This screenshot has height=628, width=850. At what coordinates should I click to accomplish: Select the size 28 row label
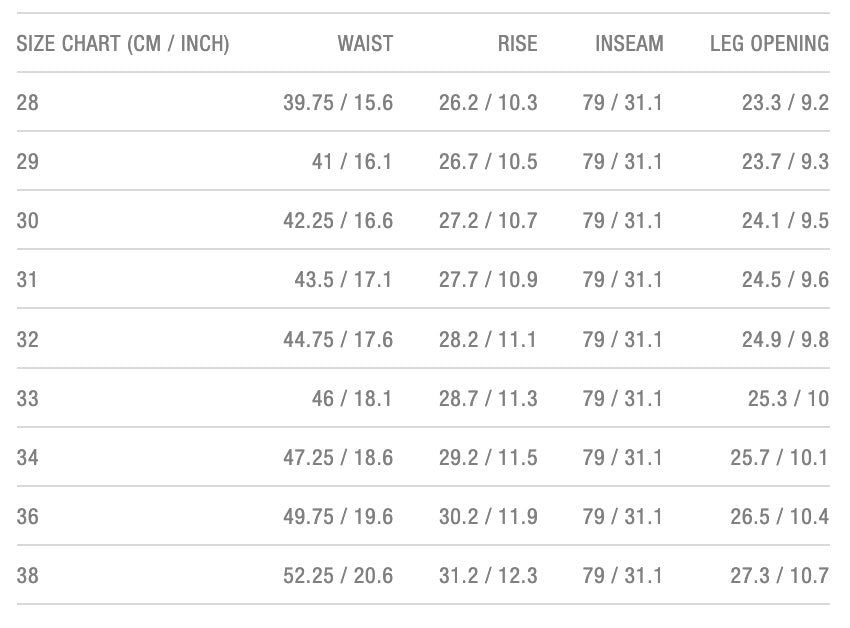click(x=28, y=102)
